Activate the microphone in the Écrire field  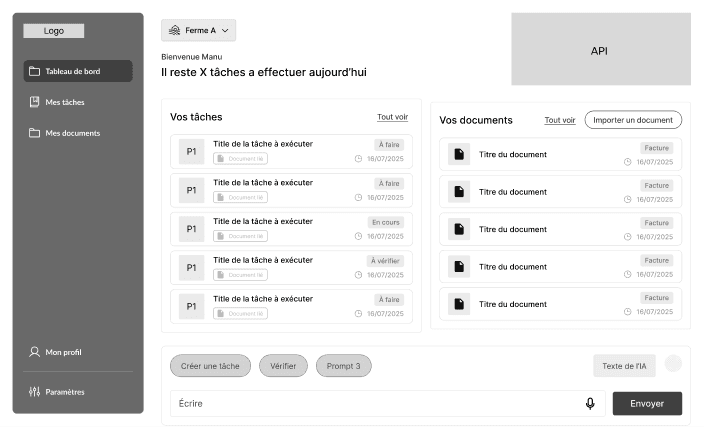coord(590,404)
